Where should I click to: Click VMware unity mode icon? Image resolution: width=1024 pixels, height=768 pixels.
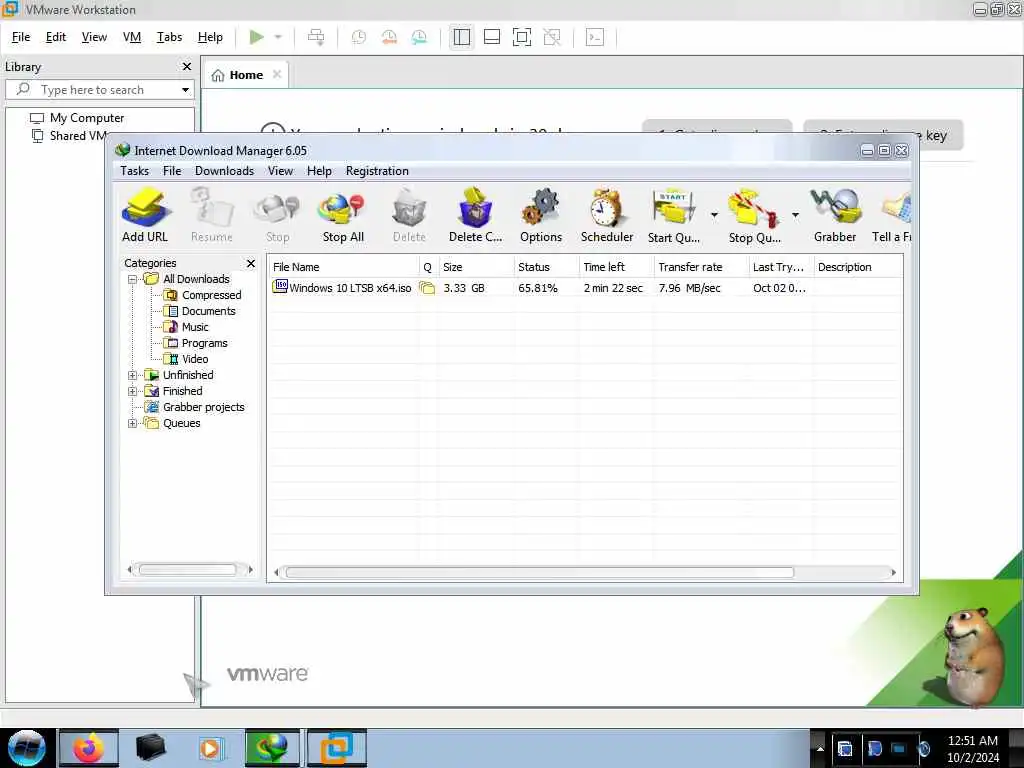(x=552, y=37)
